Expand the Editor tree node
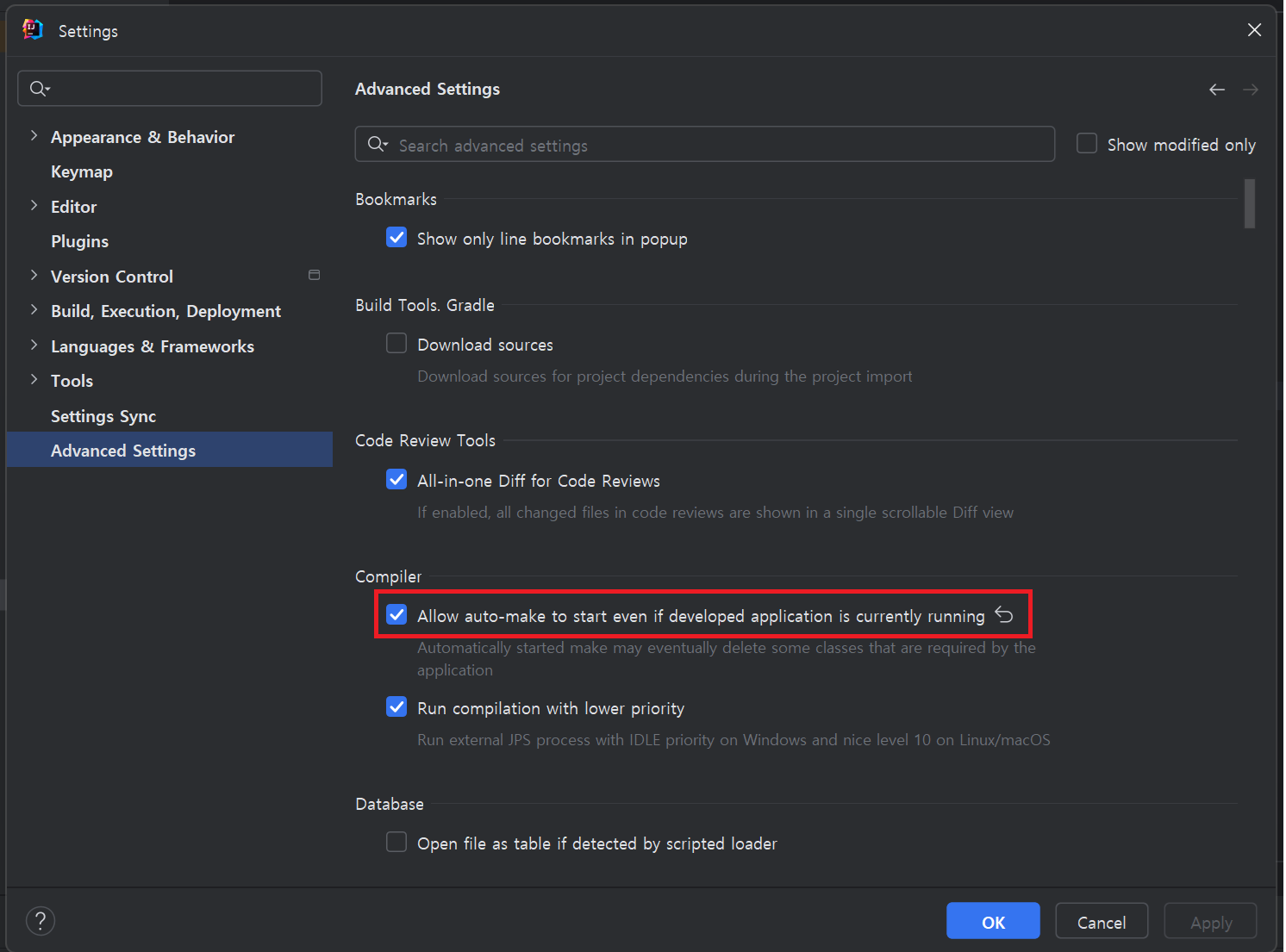This screenshot has height=952, width=1286. tap(33, 206)
